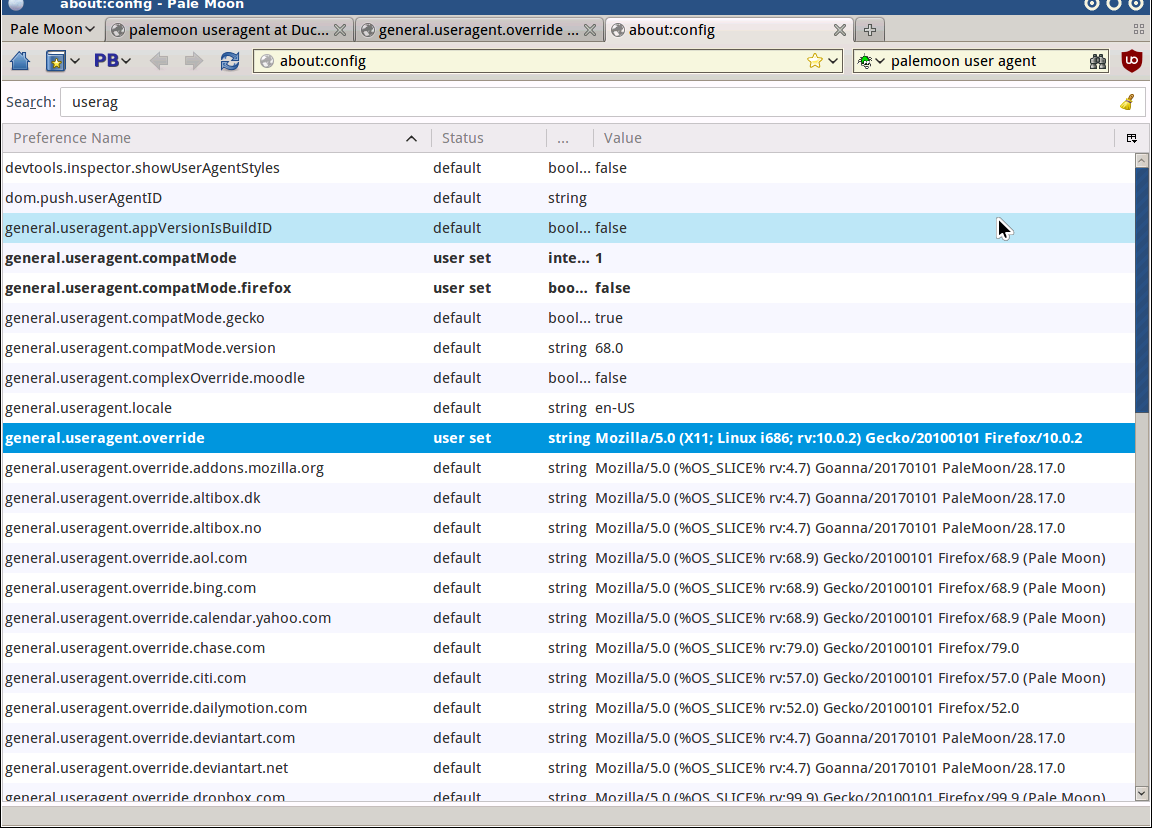1152x828 pixels.
Task: Open the search engine selector dropdown
Action: click(871, 61)
